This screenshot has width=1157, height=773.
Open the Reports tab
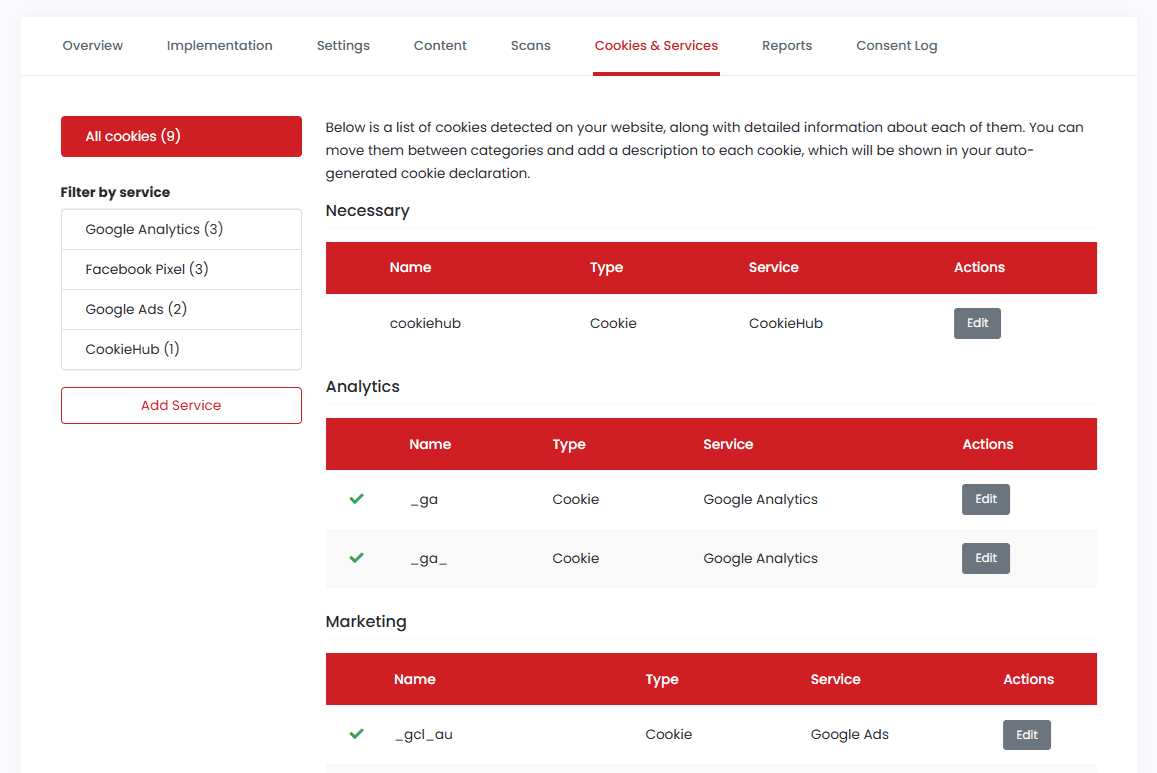coord(787,46)
